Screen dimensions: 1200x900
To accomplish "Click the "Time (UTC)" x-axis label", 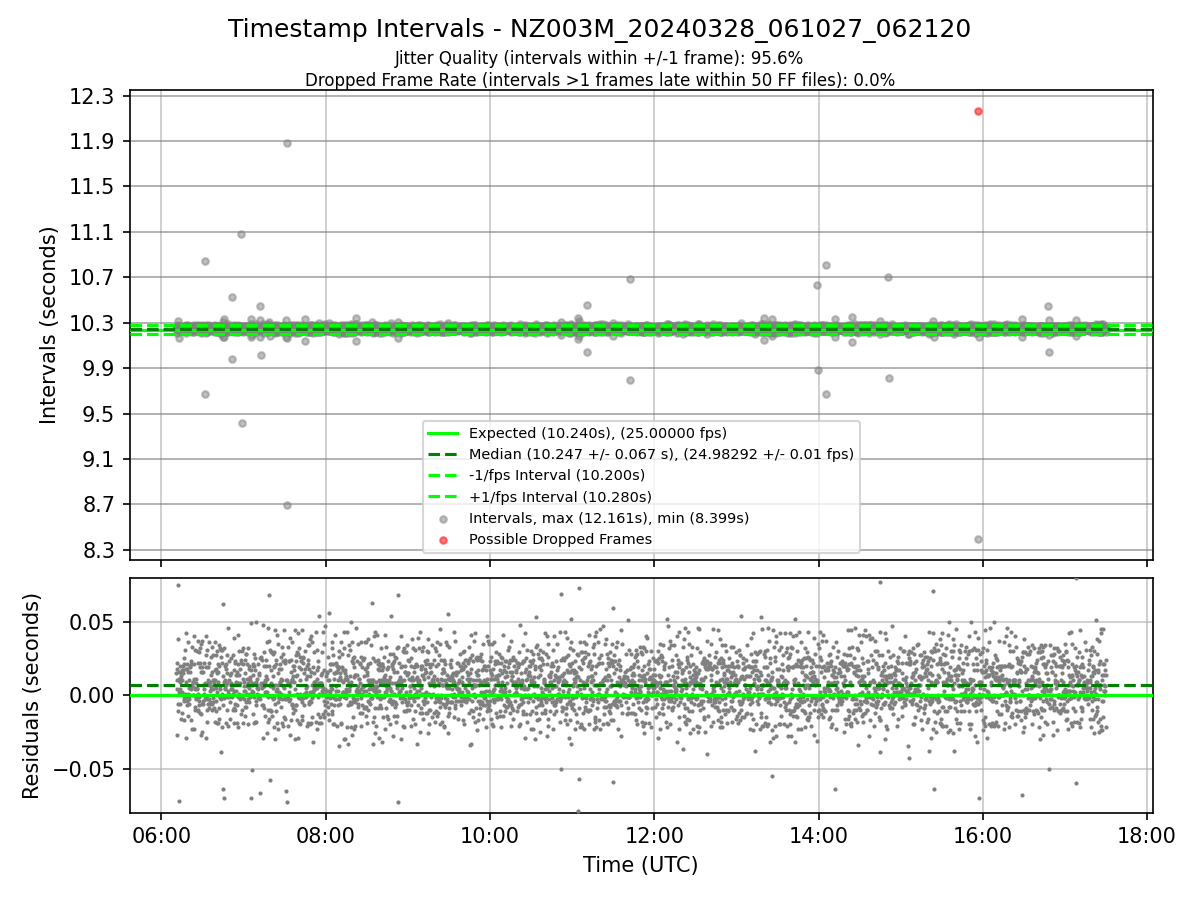I will (641, 864).
